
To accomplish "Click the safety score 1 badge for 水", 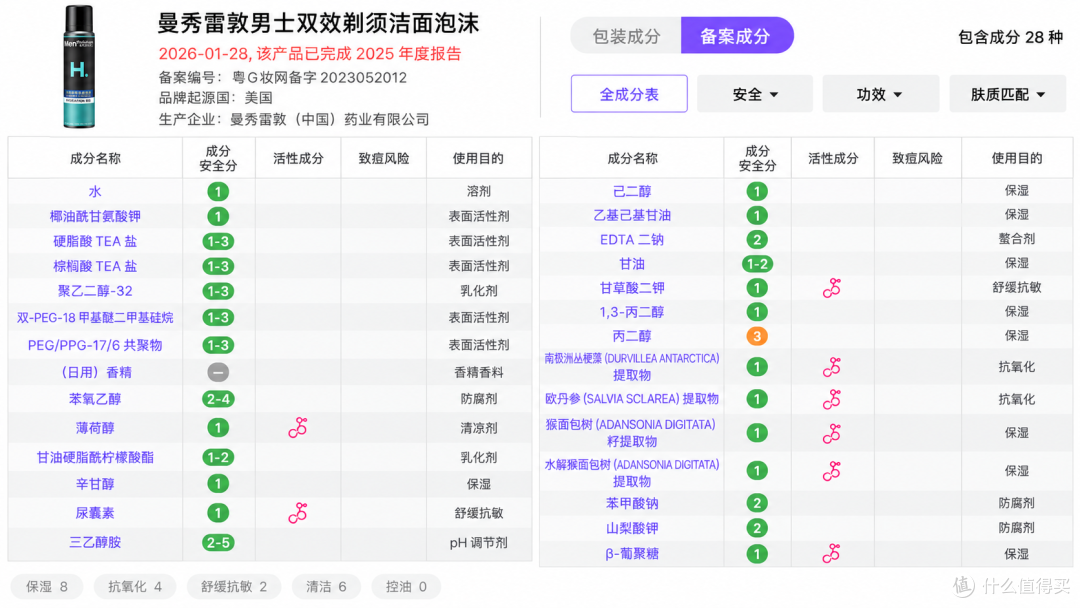I will [x=218, y=191].
